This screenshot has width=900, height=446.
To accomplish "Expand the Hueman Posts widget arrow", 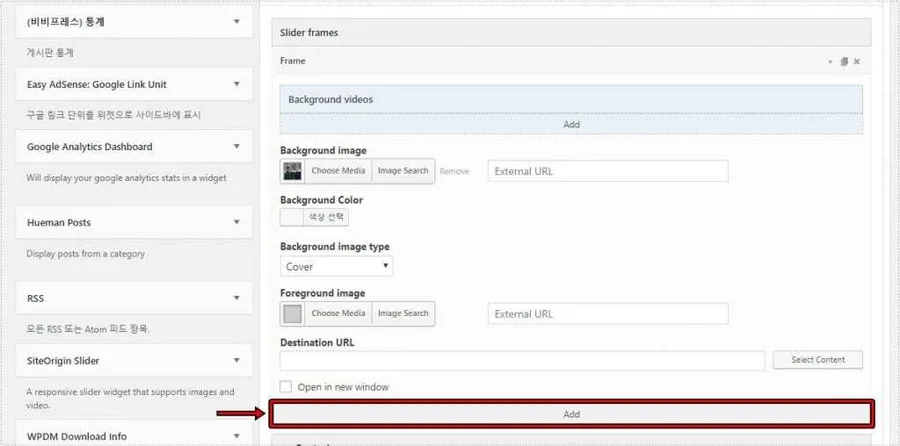I will pyautogui.click(x=236, y=222).
